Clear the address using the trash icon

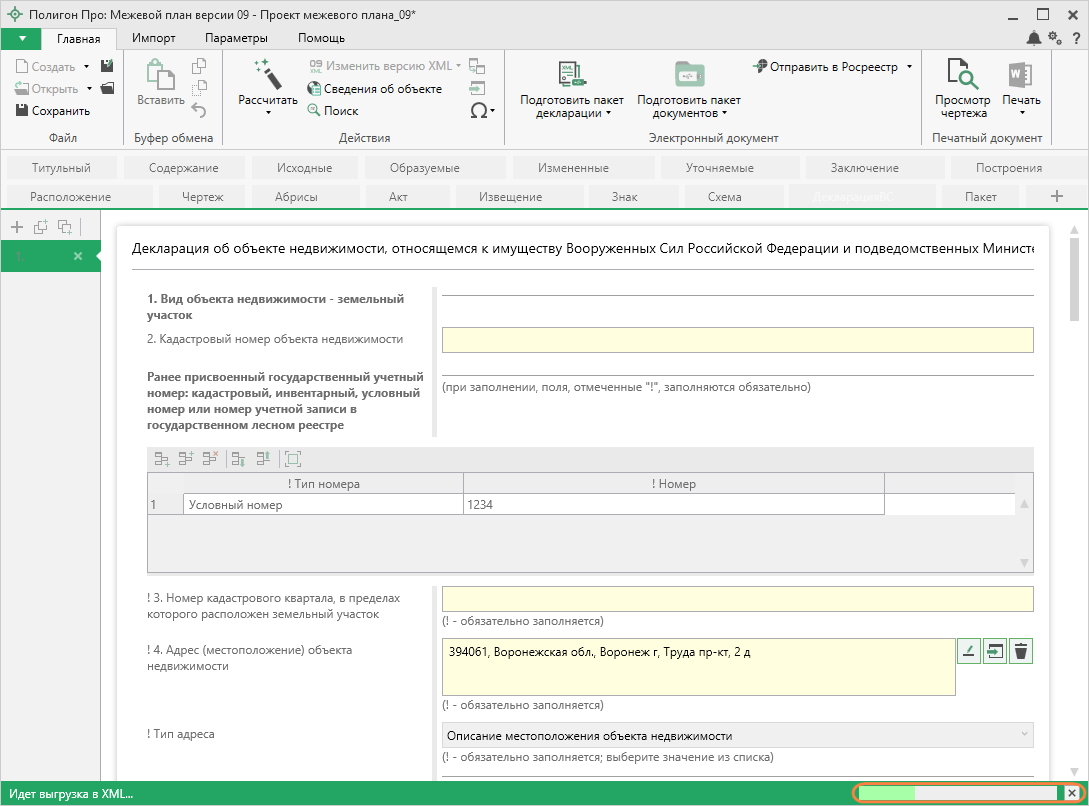point(1020,651)
